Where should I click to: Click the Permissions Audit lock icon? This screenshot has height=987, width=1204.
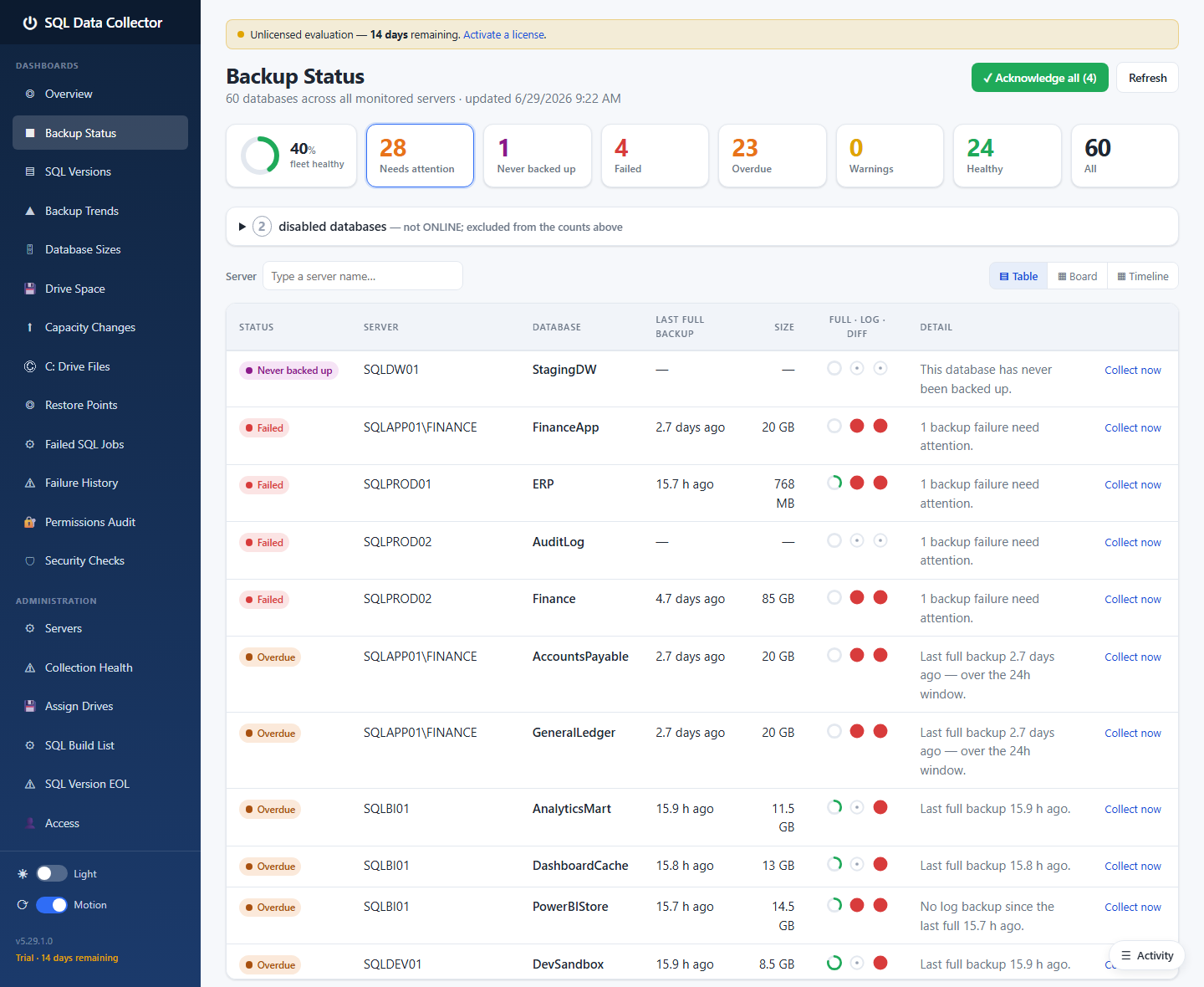coord(30,522)
